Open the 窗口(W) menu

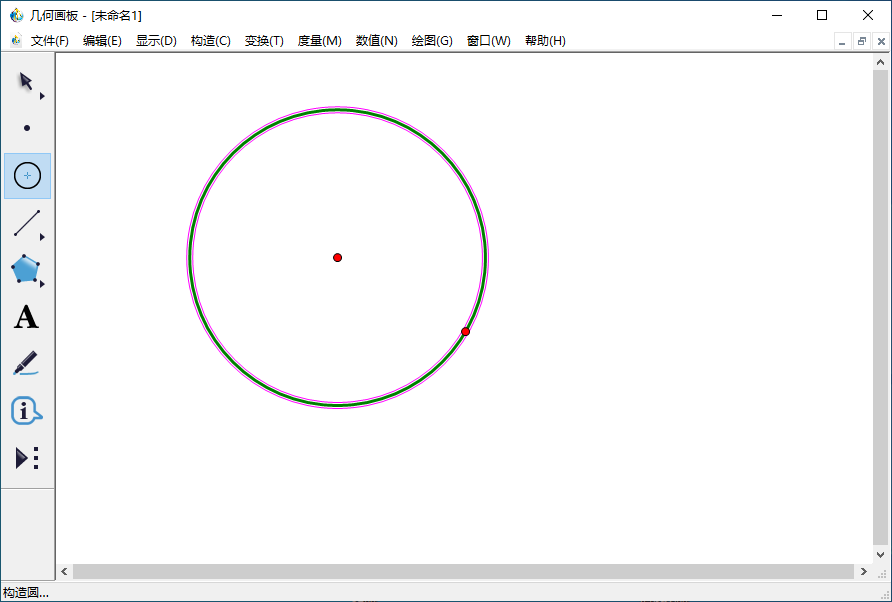click(488, 41)
